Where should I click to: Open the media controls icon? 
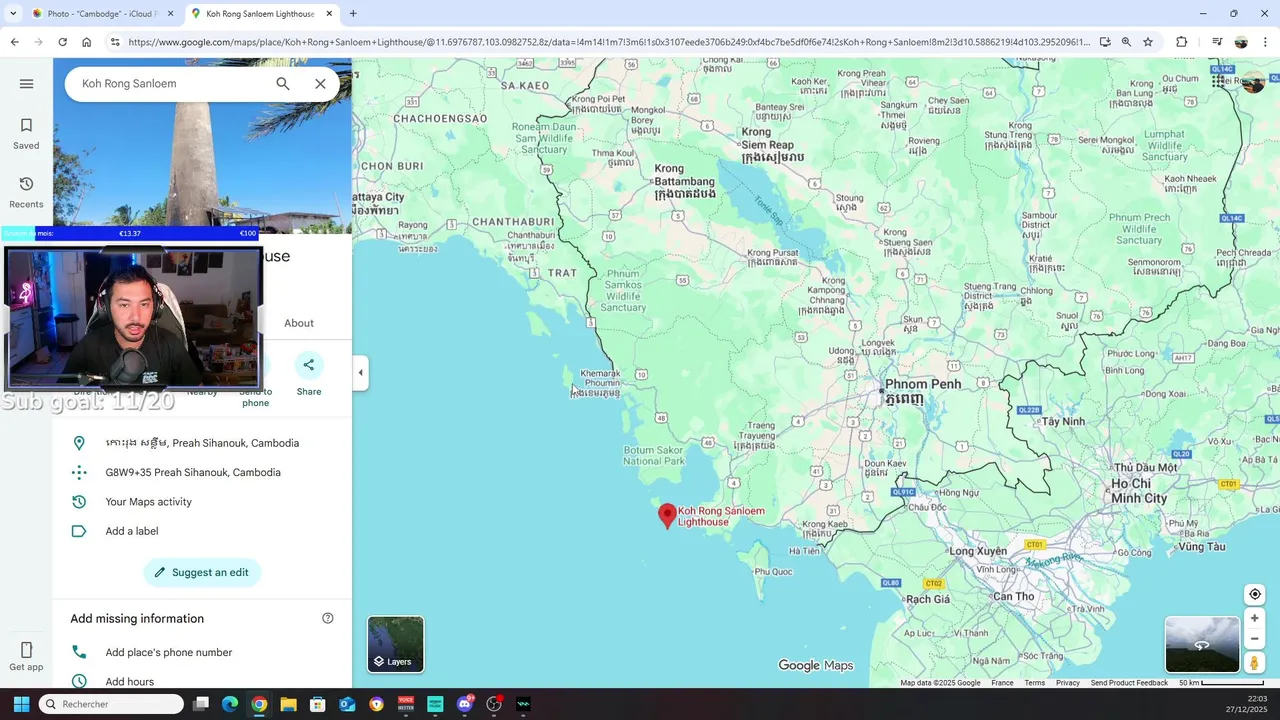[1217, 42]
